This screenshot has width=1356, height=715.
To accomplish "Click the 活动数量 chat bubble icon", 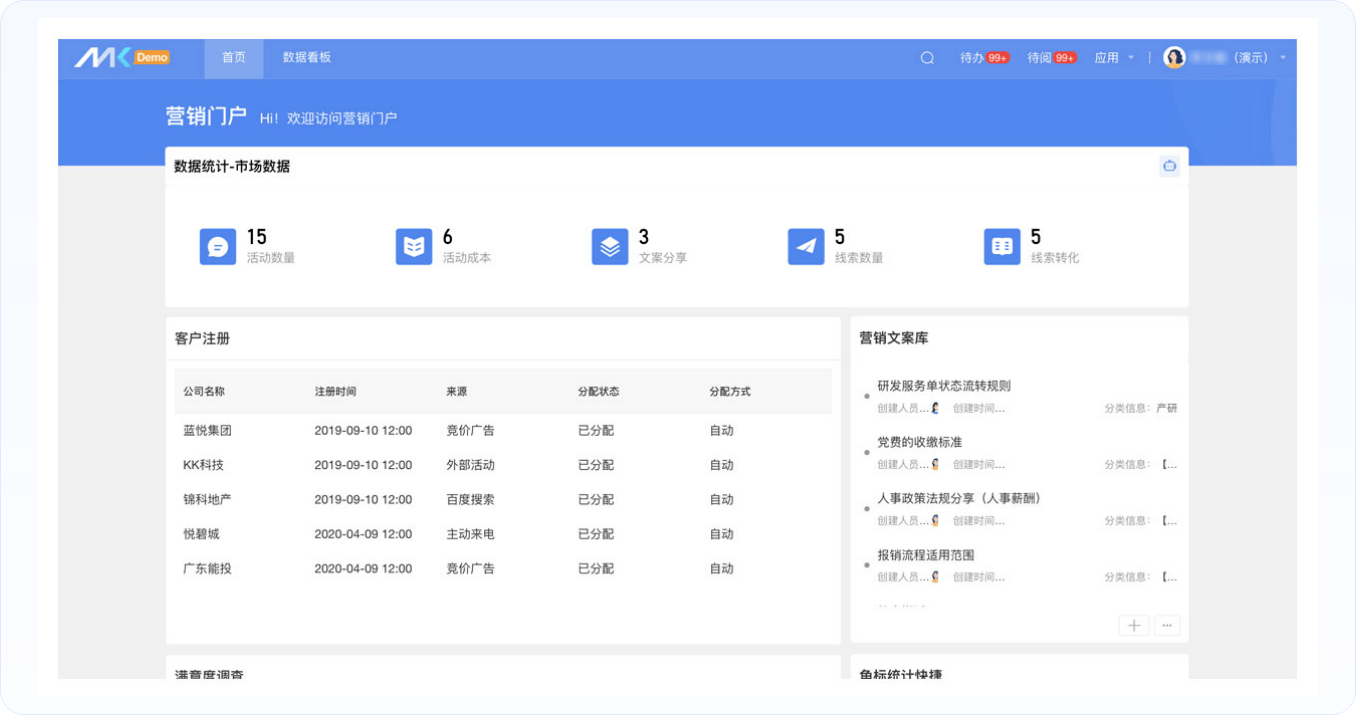I will (x=218, y=246).
